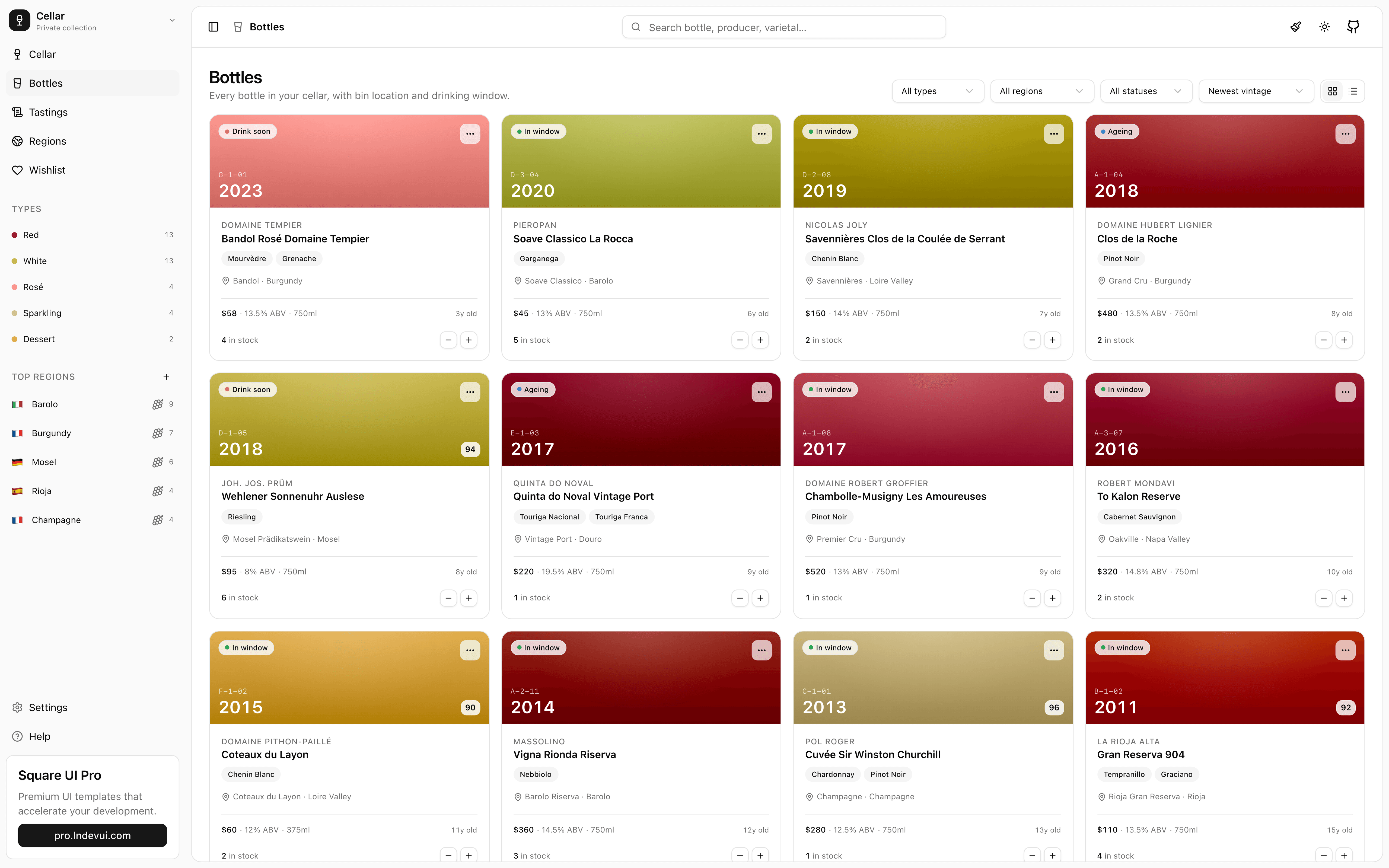Screen dimensions: 1389x868
Task: Open the GitHub icon link
Action: (1353, 27)
